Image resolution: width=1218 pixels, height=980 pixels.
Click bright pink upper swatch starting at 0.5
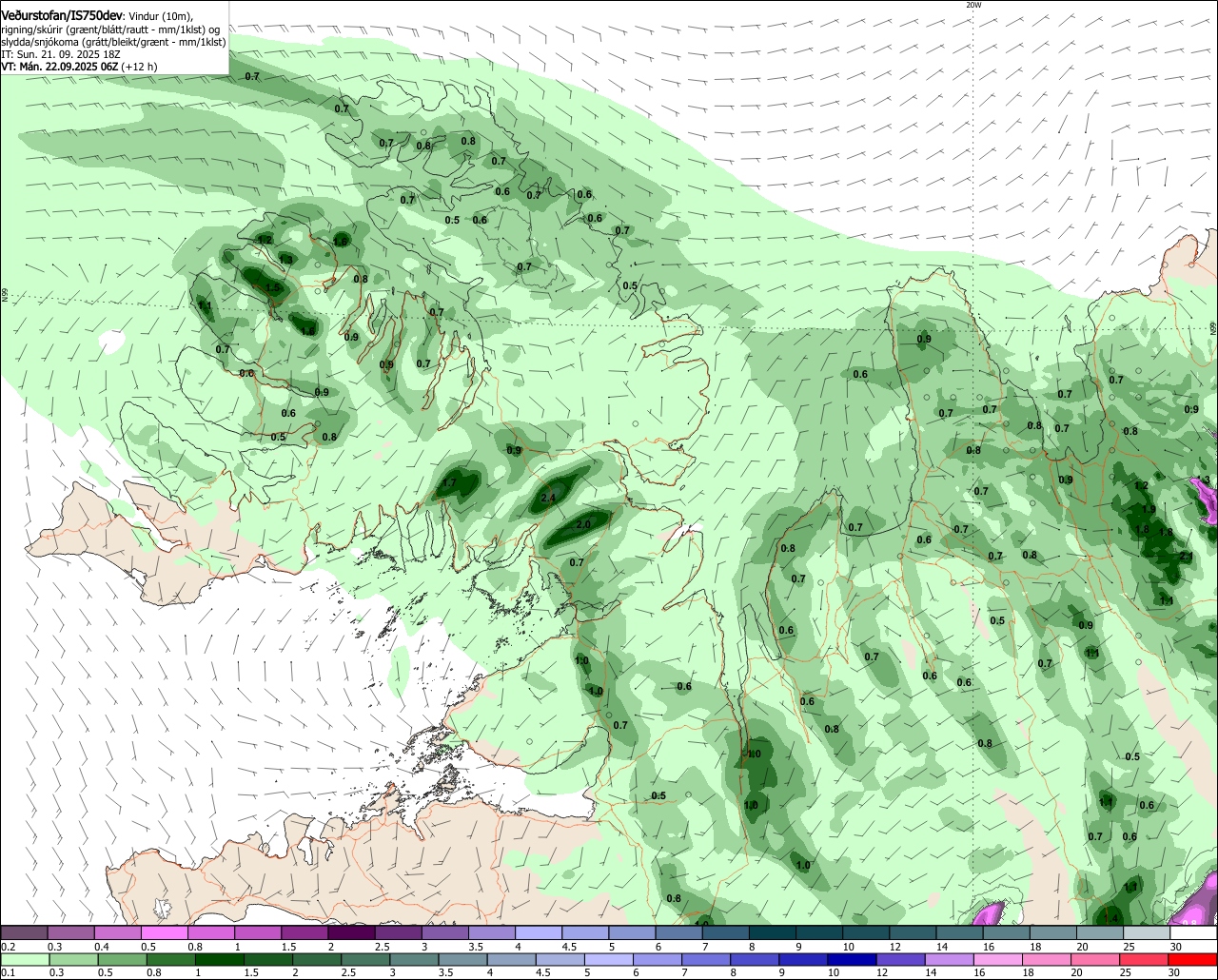[x=165, y=932]
